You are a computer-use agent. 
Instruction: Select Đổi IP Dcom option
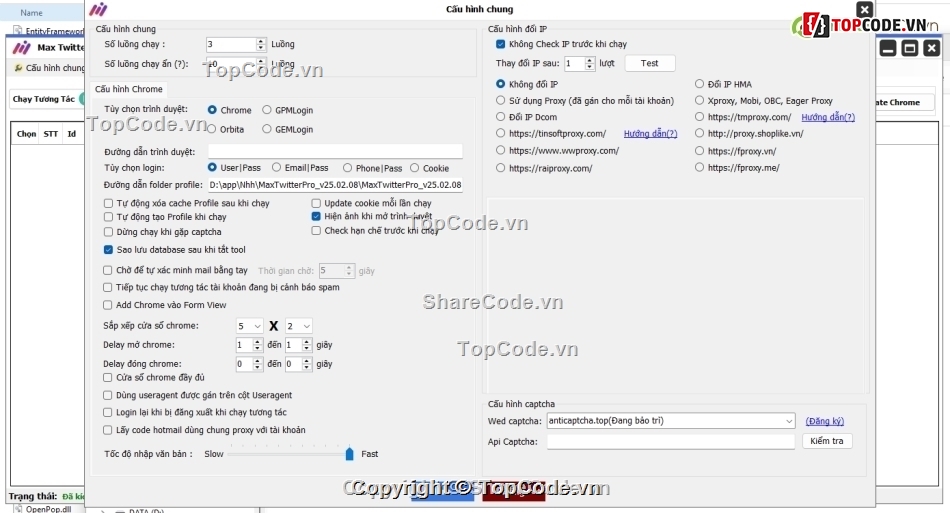tap(500, 116)
